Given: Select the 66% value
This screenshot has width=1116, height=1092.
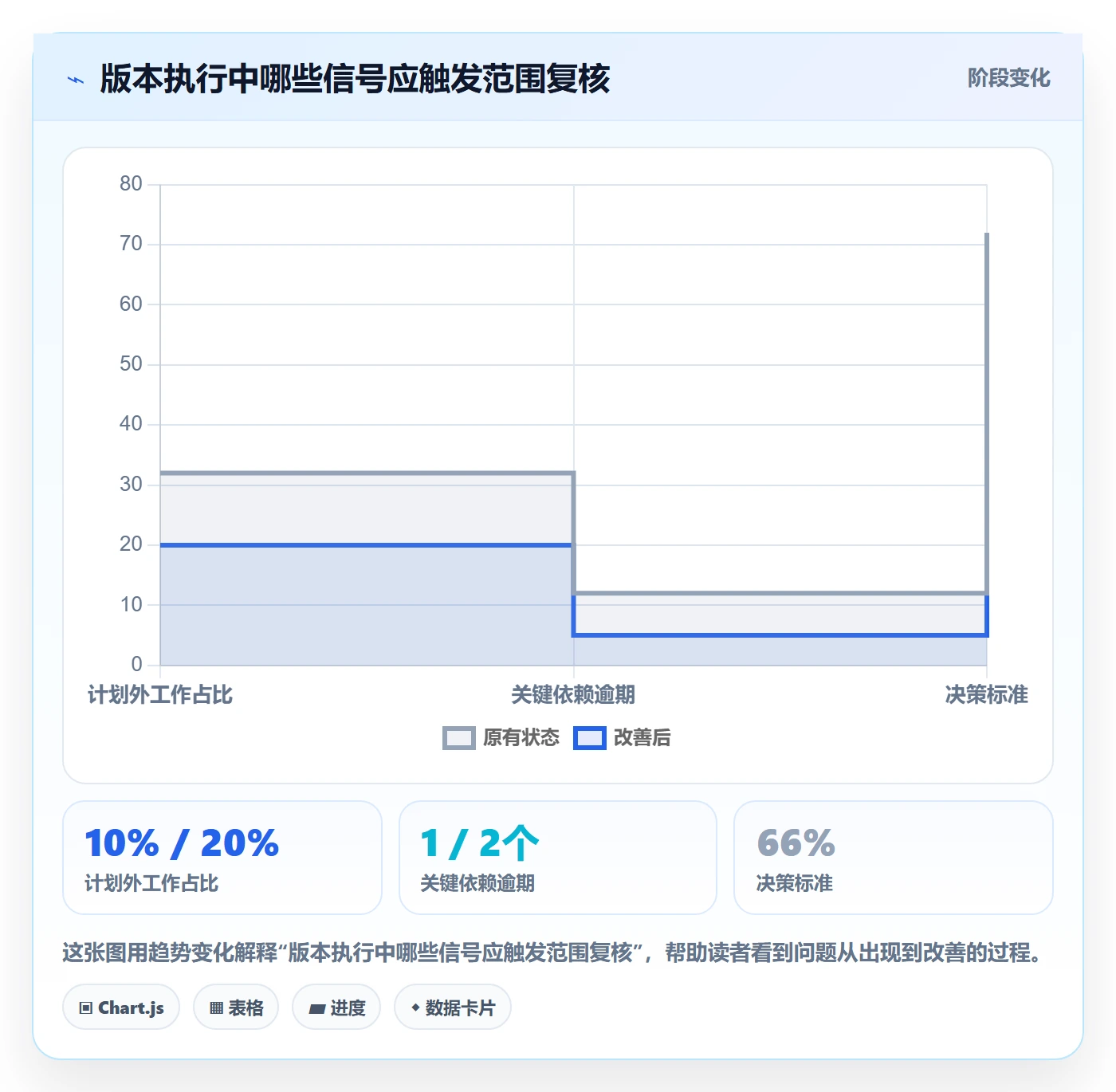Looking at the screenshot, I should [x=796, y=843].
